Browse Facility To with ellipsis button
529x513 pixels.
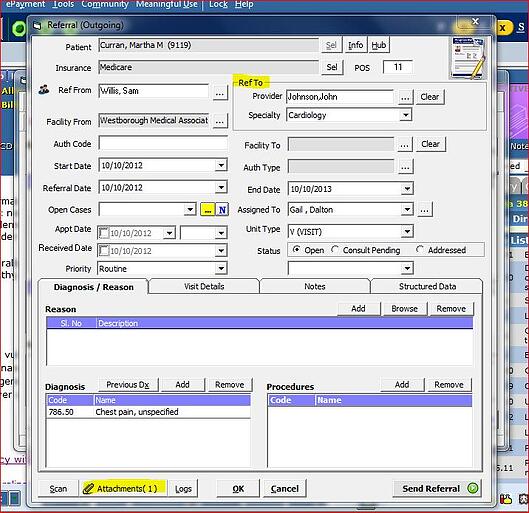(x=405, y=145)
